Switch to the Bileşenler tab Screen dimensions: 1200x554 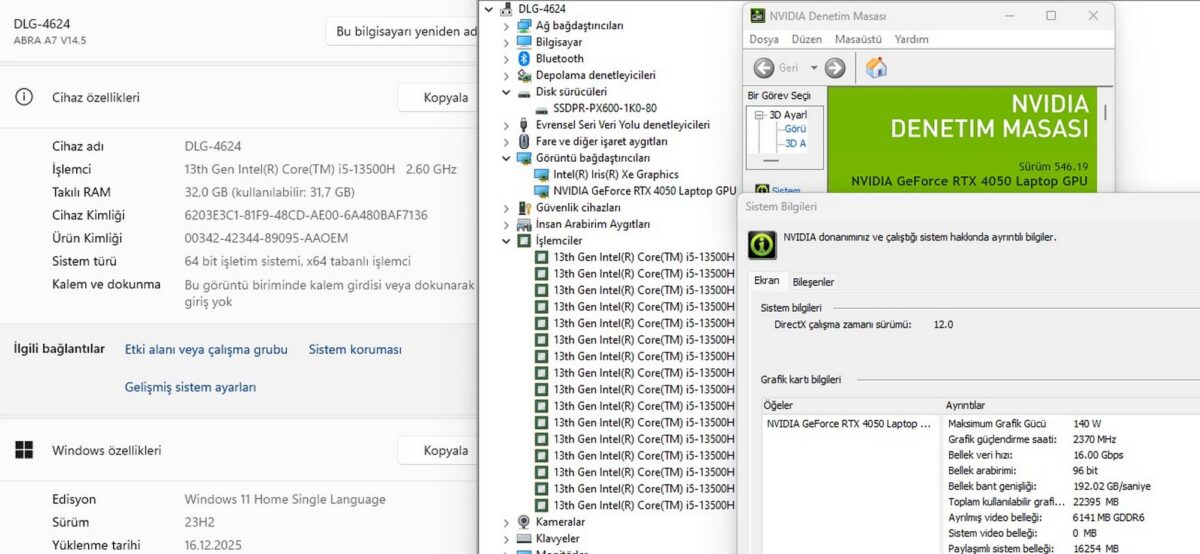[813, 282]
